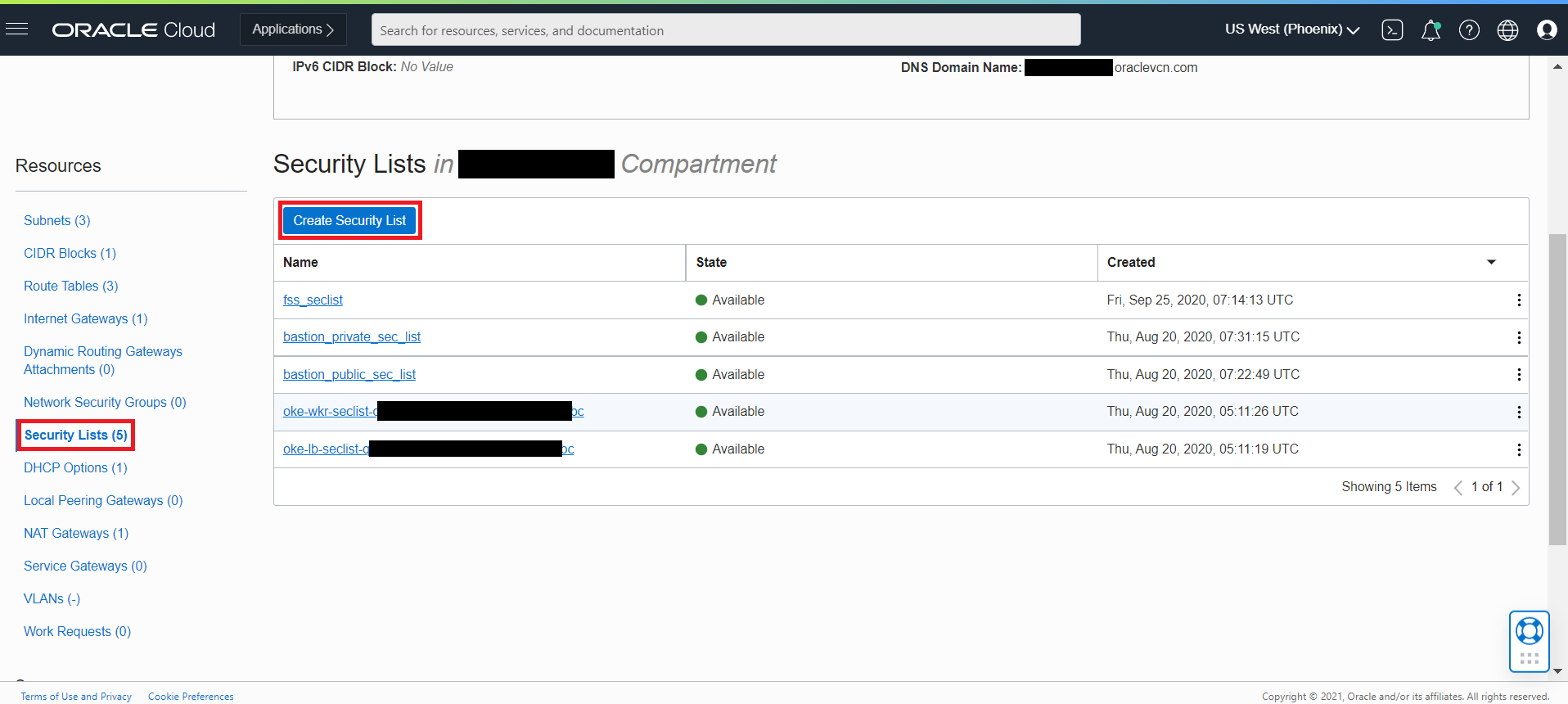Open Terms of Use and Privacy link

[x=76, y=697]
